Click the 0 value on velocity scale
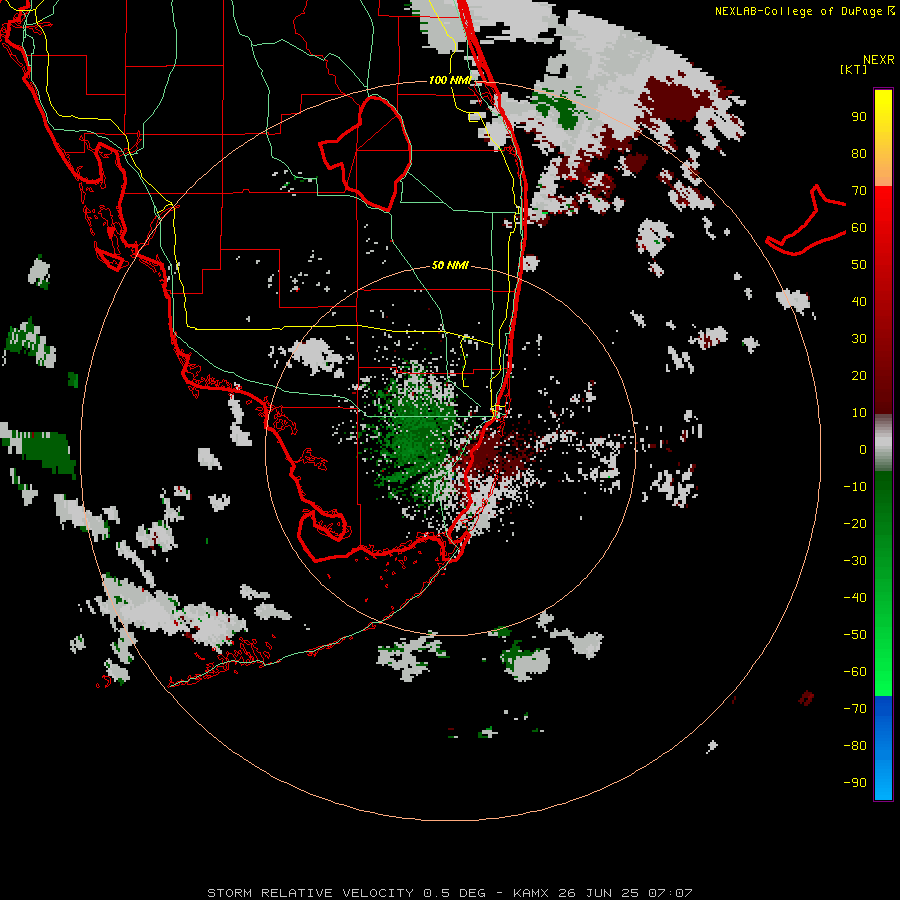 pyautogui.click(x=863, y=449)
